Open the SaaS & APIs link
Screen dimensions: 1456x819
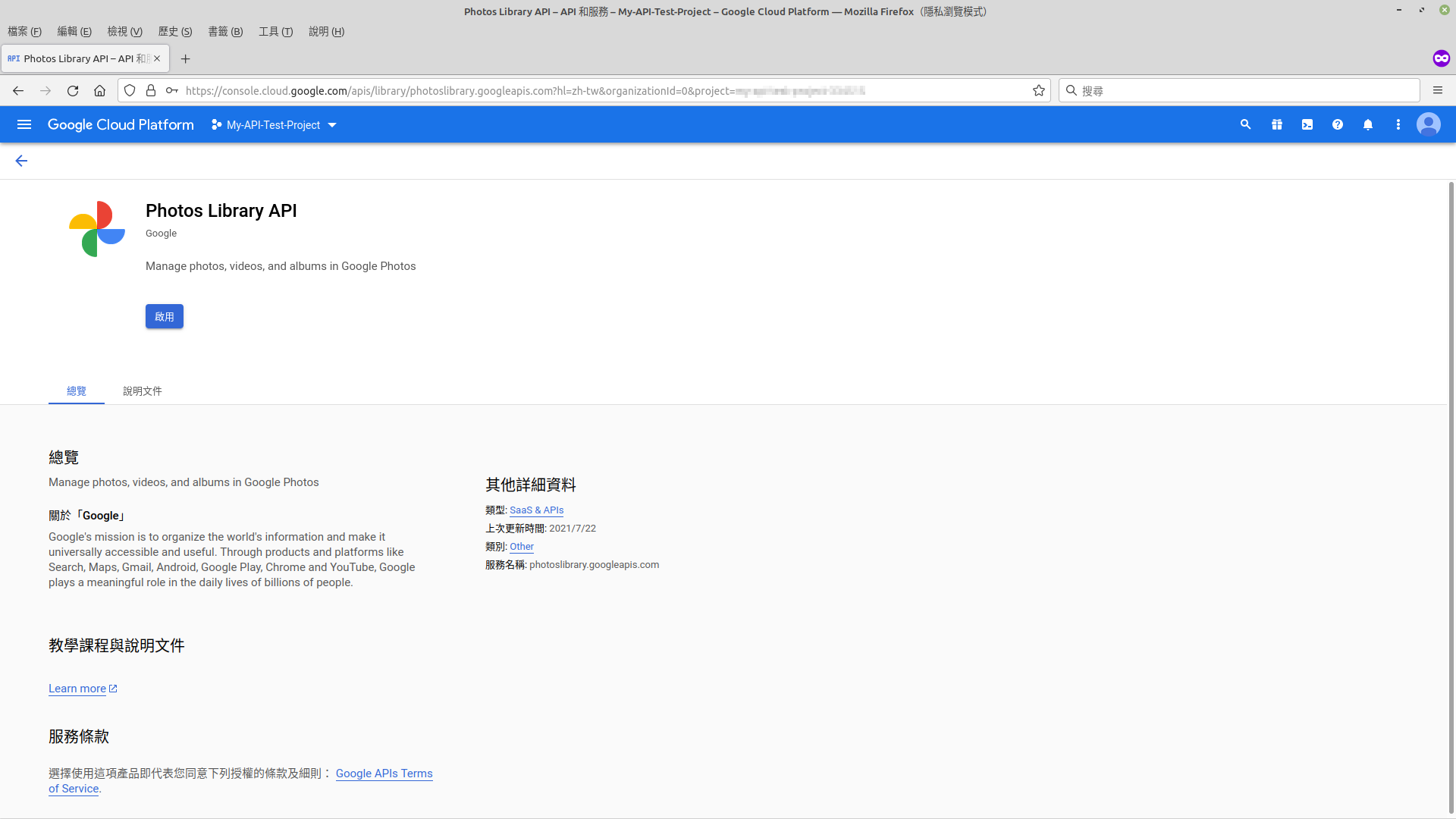pos(536,510)
